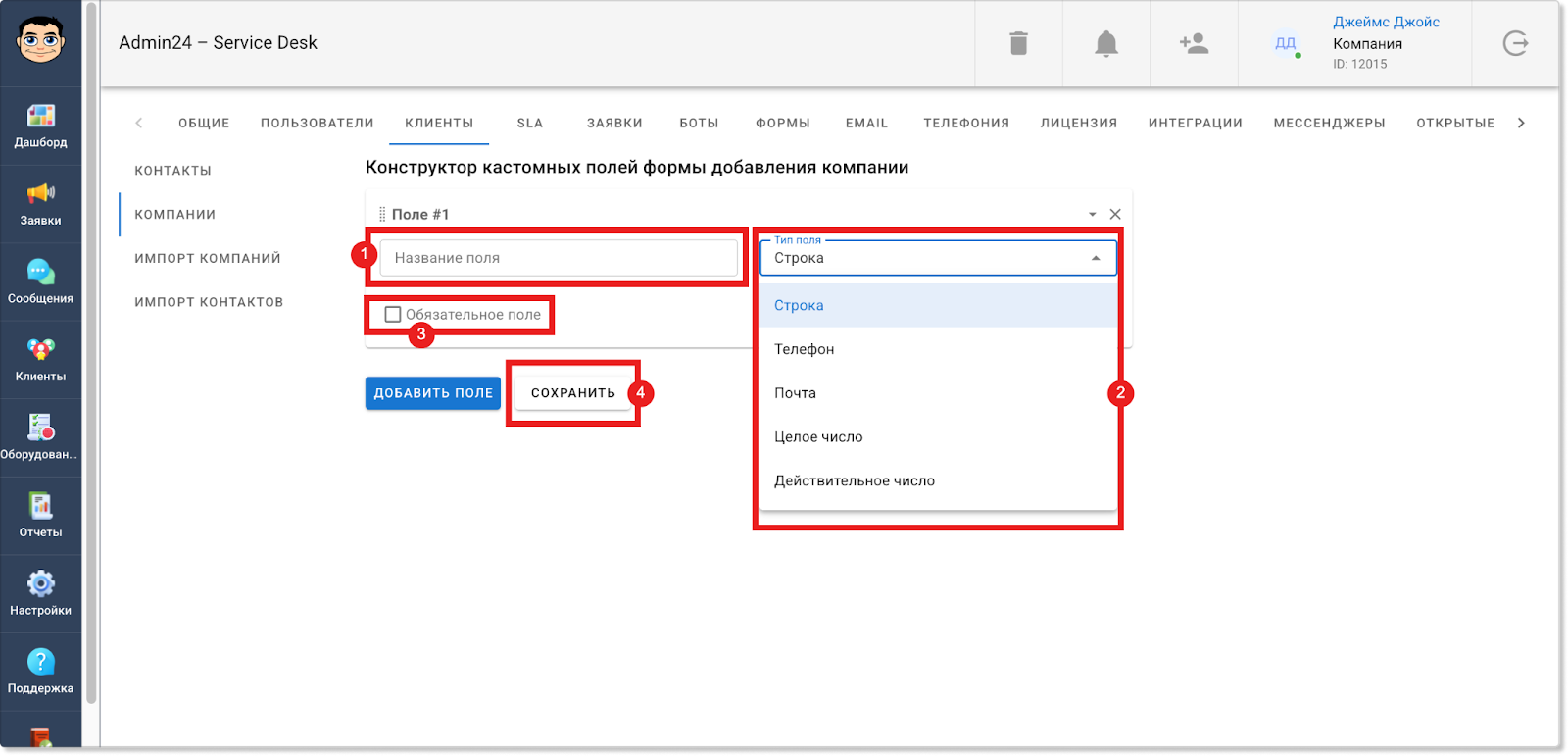1568x756 pixels.
Task: Click the logout icon in header
Action: (x=1515, y=43)
